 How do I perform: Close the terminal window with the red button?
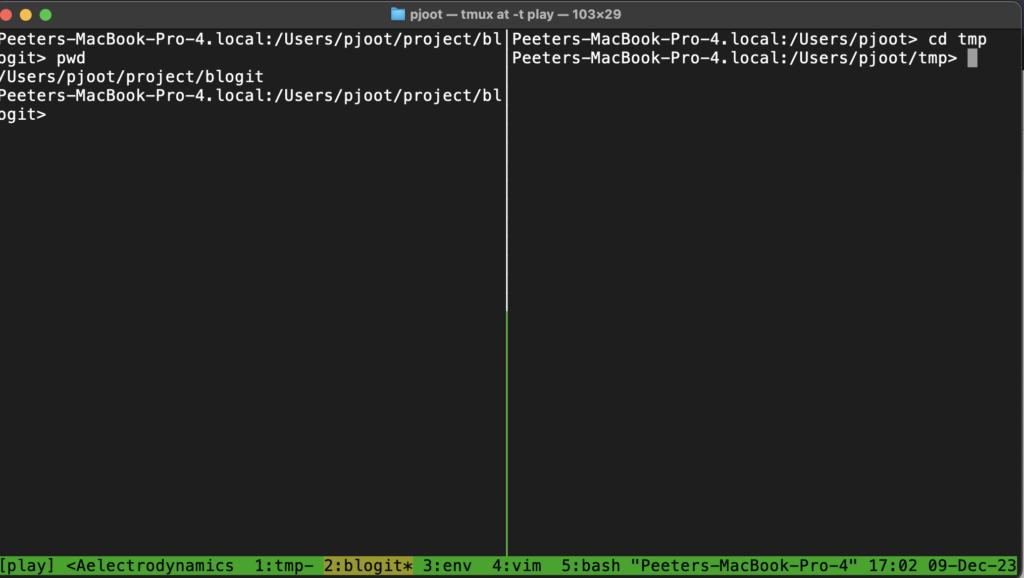(6, 14)
